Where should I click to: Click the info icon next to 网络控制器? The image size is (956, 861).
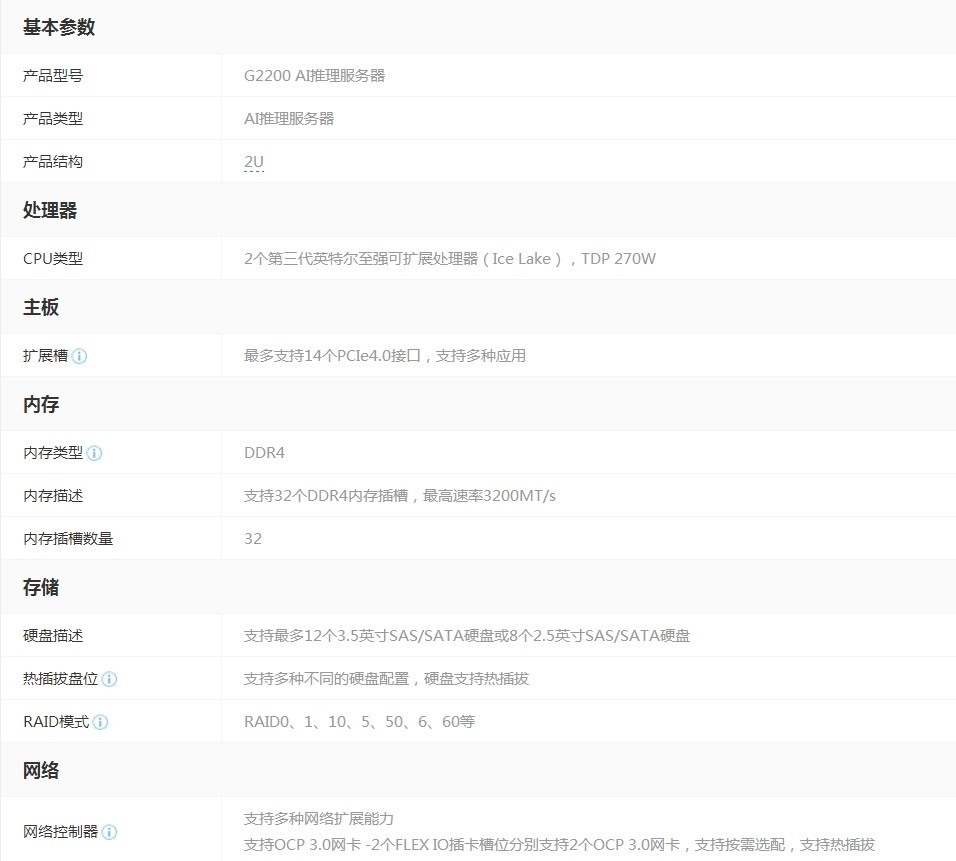coord(109,832)
